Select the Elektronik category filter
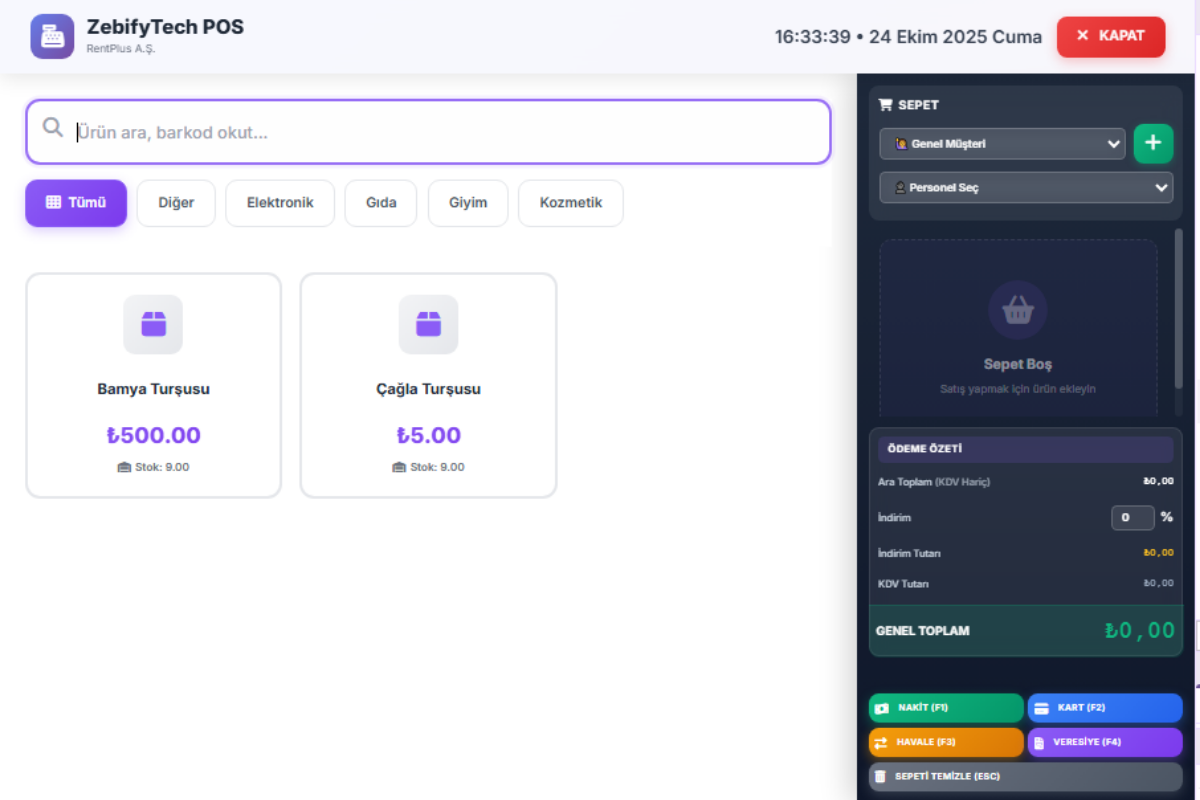This screenshot has height=800, width=1200. click(280, 203)
